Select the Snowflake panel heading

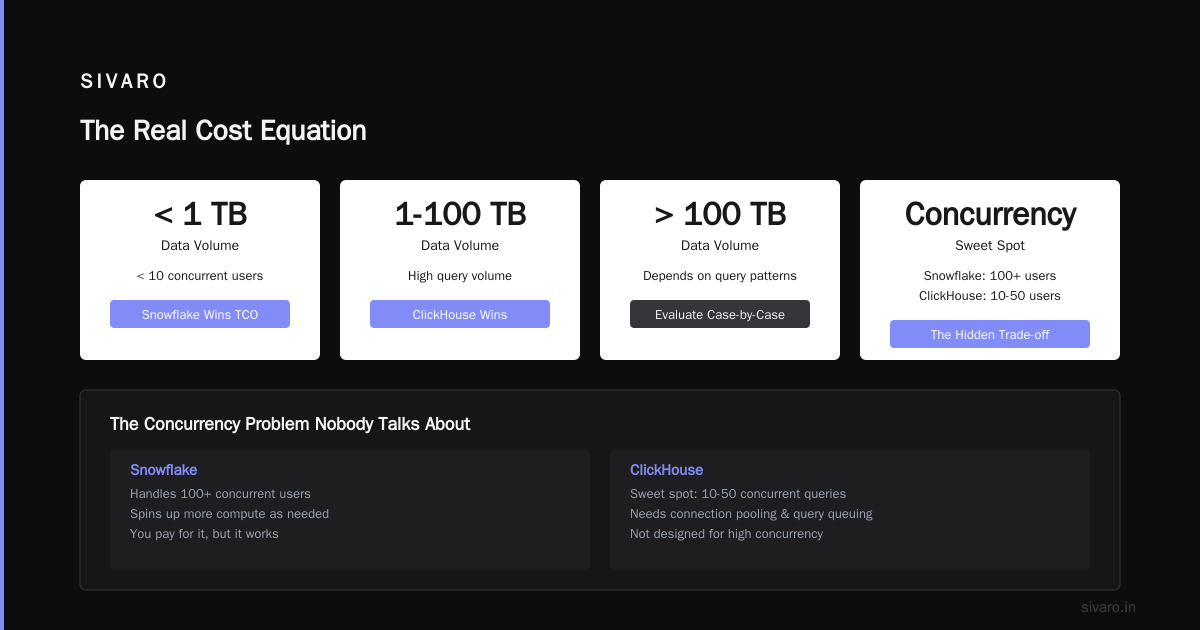point(163,470)
